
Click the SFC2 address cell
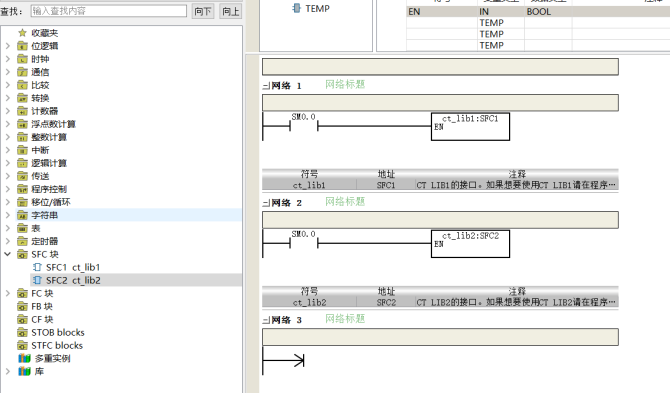(386, 302)
